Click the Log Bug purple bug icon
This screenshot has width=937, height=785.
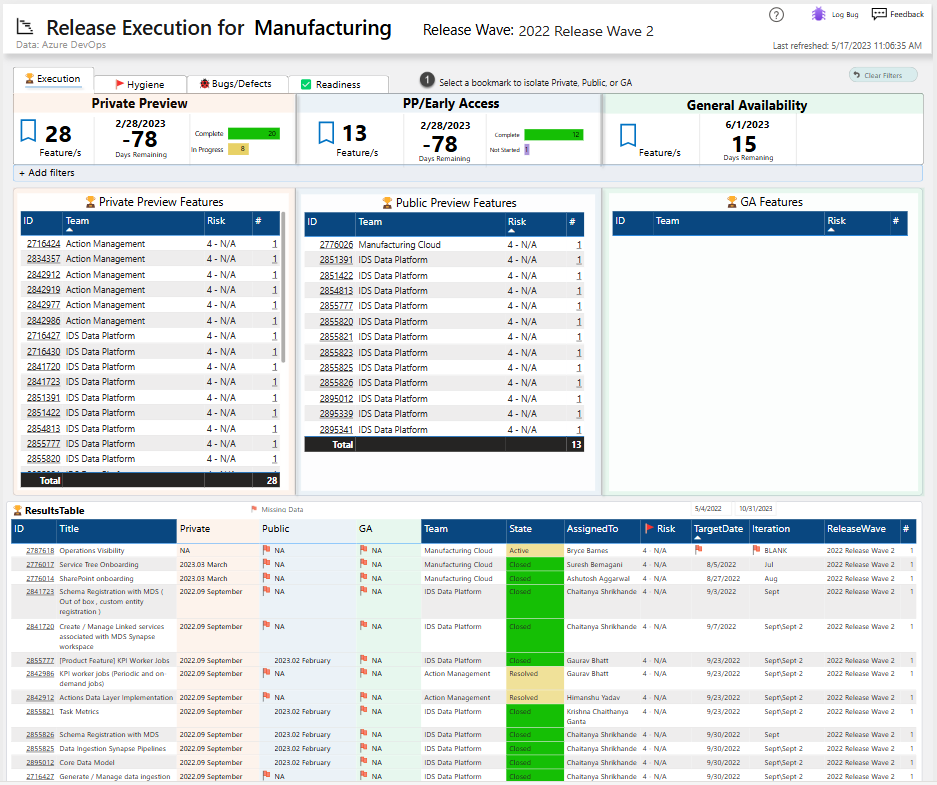point(818,14)
